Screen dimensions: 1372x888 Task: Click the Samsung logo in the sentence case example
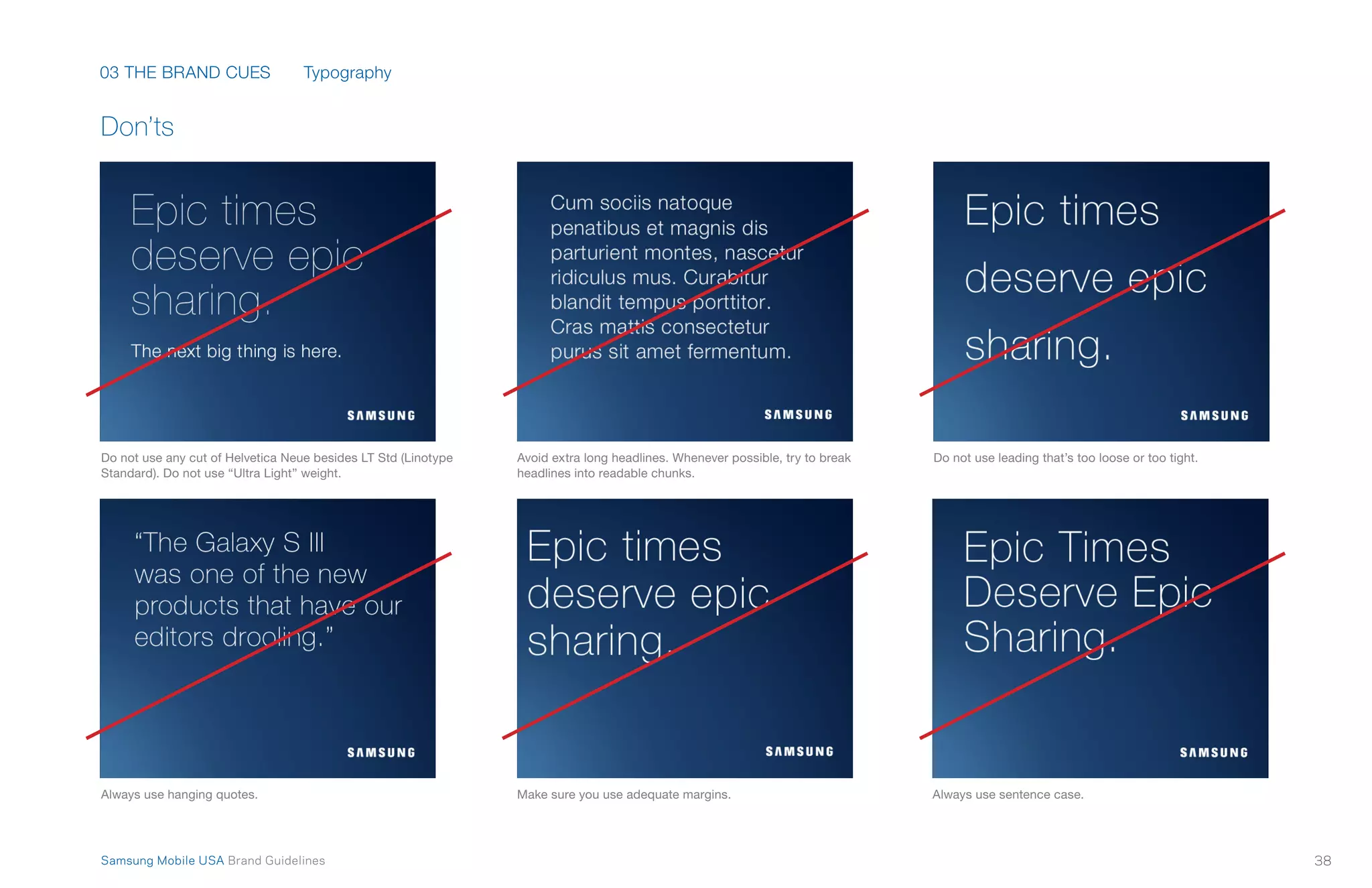pyautogui.click(x=1214, y=753)
